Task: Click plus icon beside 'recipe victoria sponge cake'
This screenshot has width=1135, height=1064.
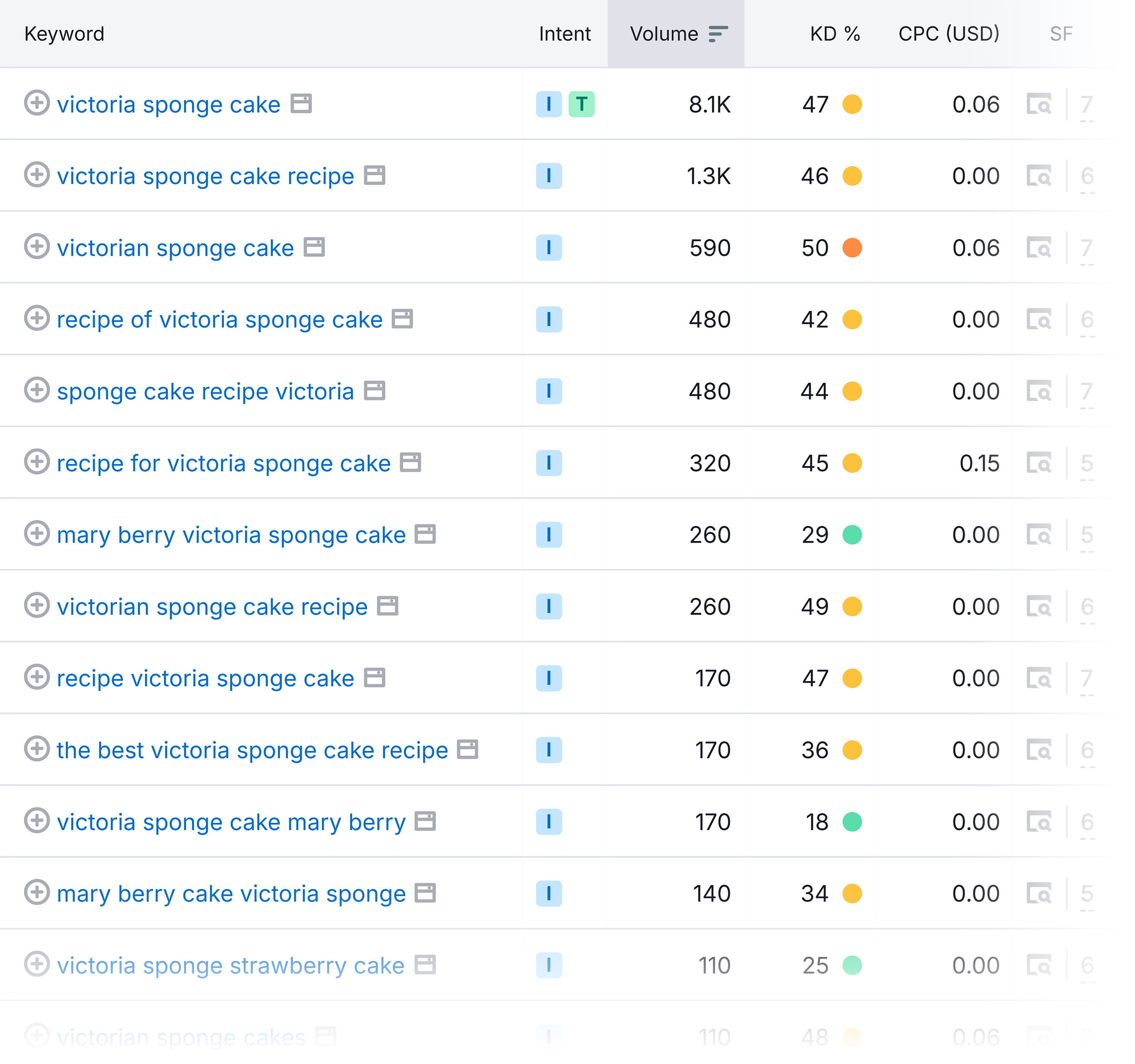Action: click(37, 678)
